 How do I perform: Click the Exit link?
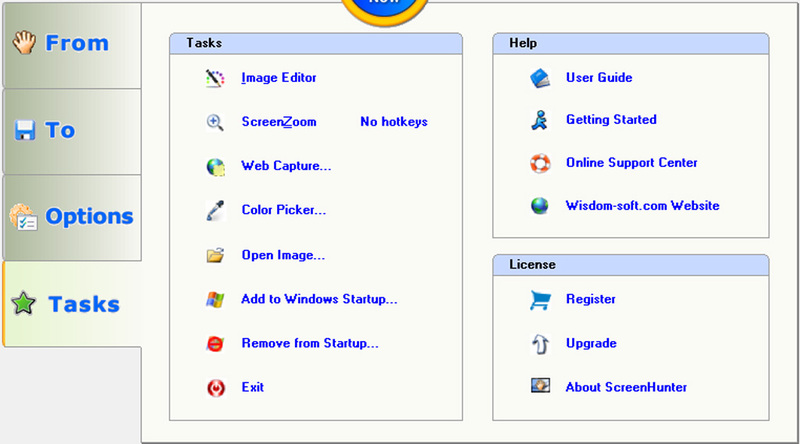pos(253,387)
